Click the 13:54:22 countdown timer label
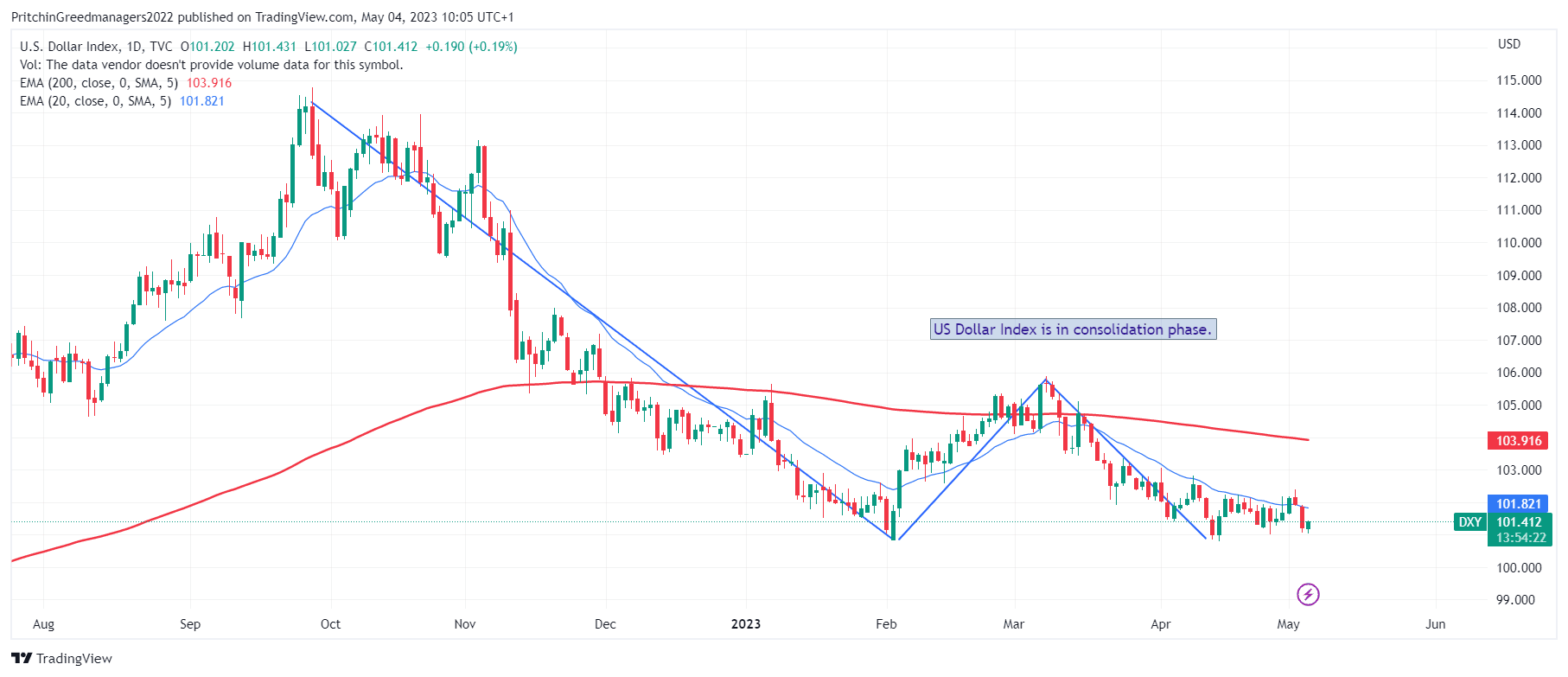This screenshot has height=677, width=1568. pyautogui.click(x=1519, y=538)
